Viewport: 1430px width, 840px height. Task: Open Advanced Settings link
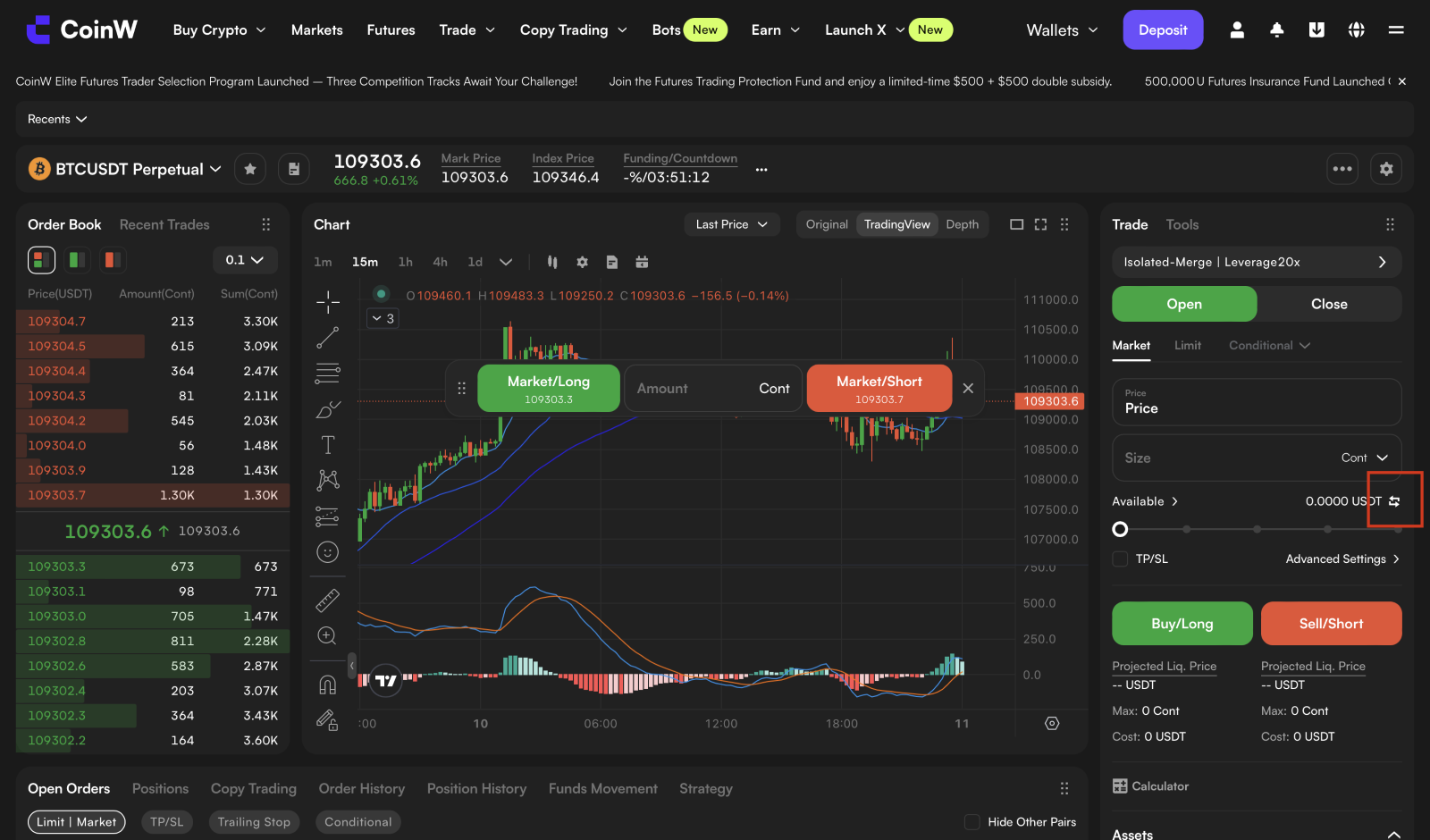tap(1342, 559)
